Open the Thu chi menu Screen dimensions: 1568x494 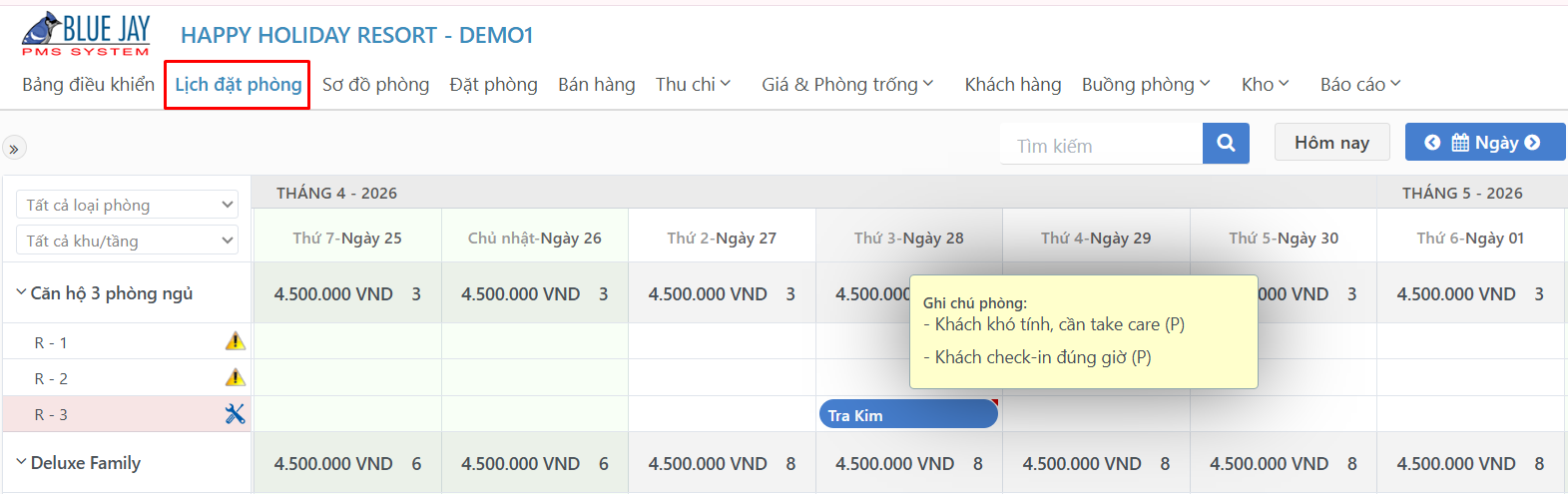pyautogui.click(x=693, y=85)
